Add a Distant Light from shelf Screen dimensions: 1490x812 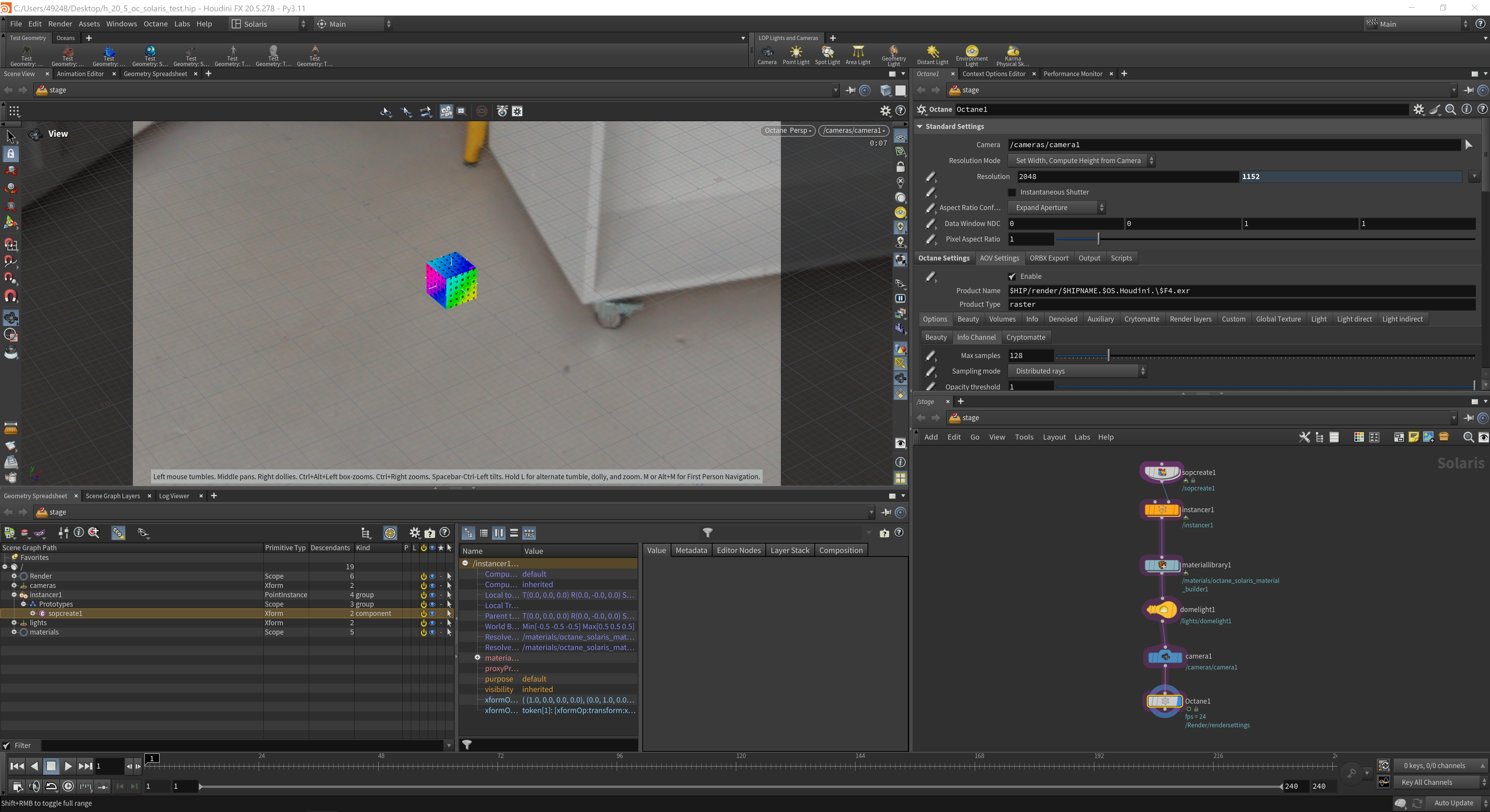coord(932,55)
